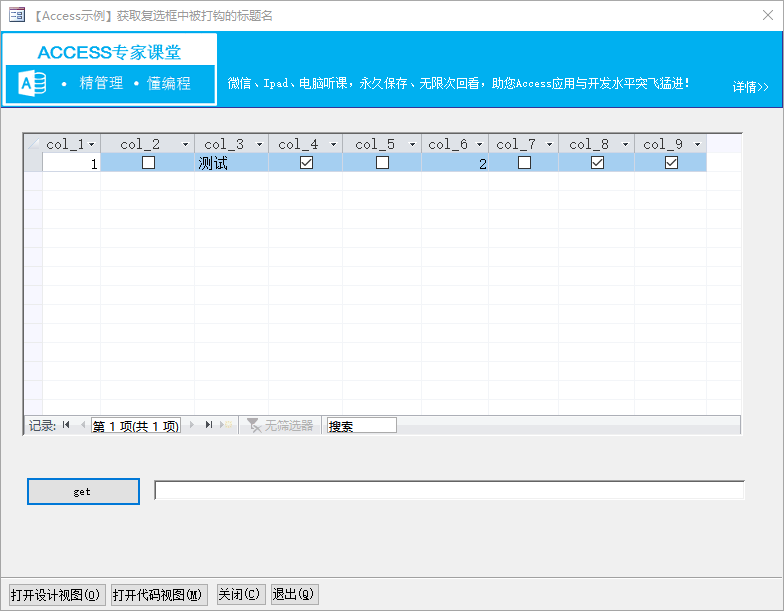Image resolution: width=784 pixels, height=611 pixels.
Task: Click the 无筛选器 filter indicator text
Action: [288, 426]
